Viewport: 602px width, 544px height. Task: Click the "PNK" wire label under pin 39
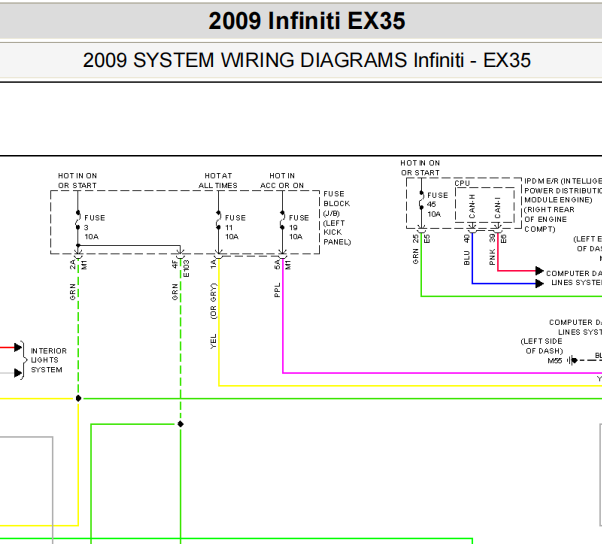(492, 257)
